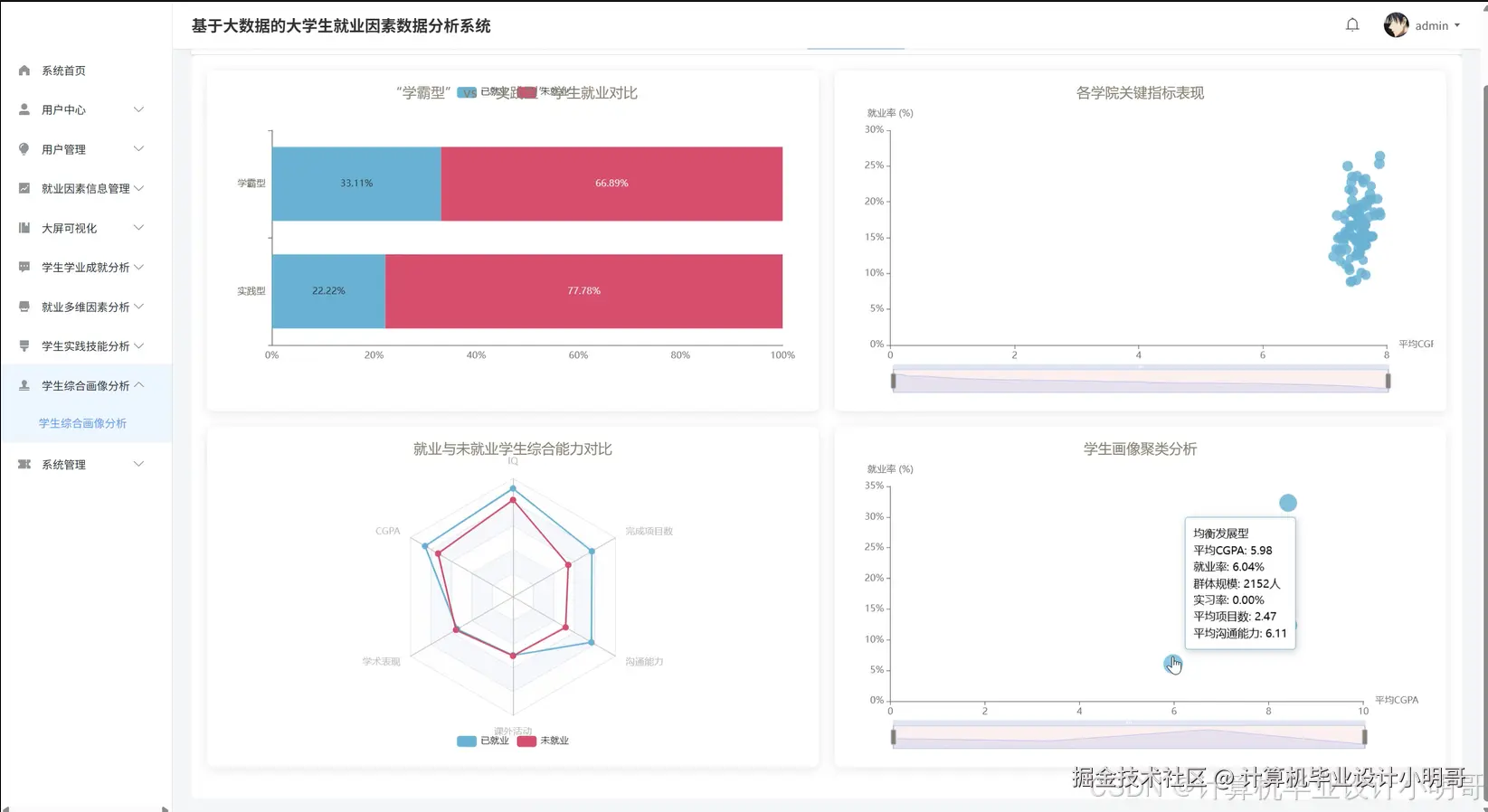Click right zoom handle under 各学院关键指标表现
This screenshot has height=812, width=1488.
(1388, 381)
